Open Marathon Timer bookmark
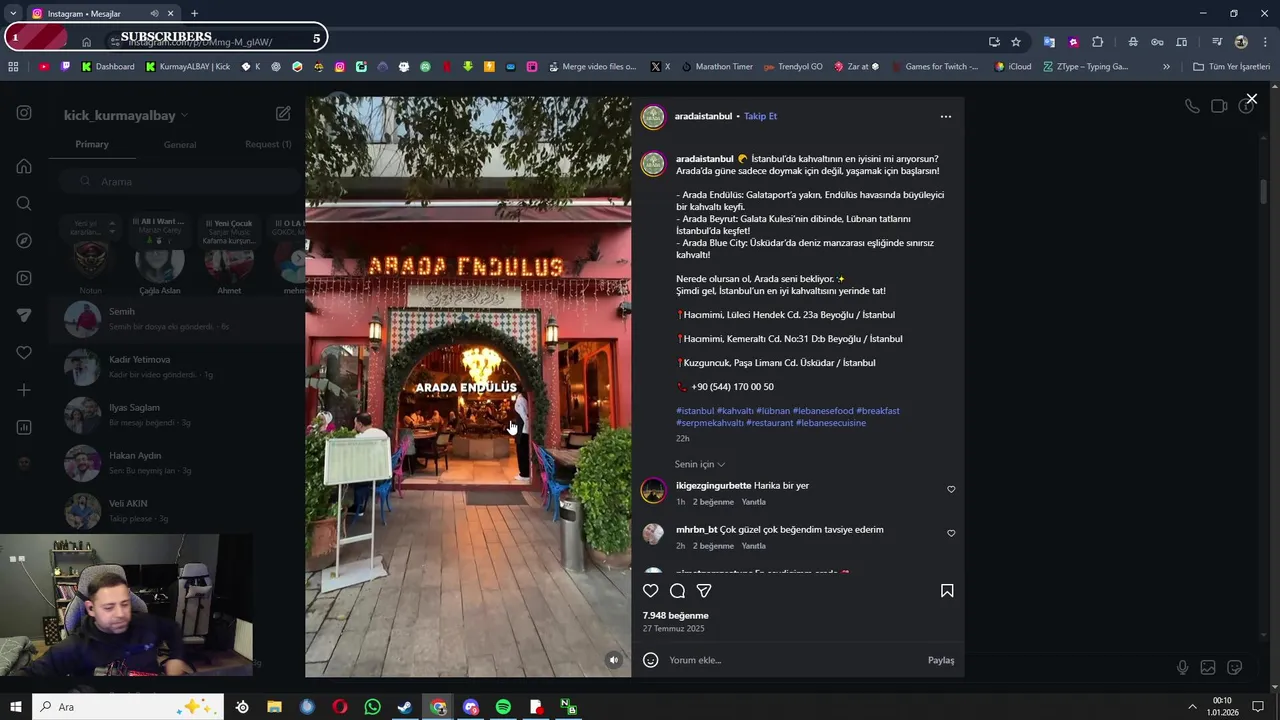The height and width of the screenshot is (720, 1280). tap(717, 67)
